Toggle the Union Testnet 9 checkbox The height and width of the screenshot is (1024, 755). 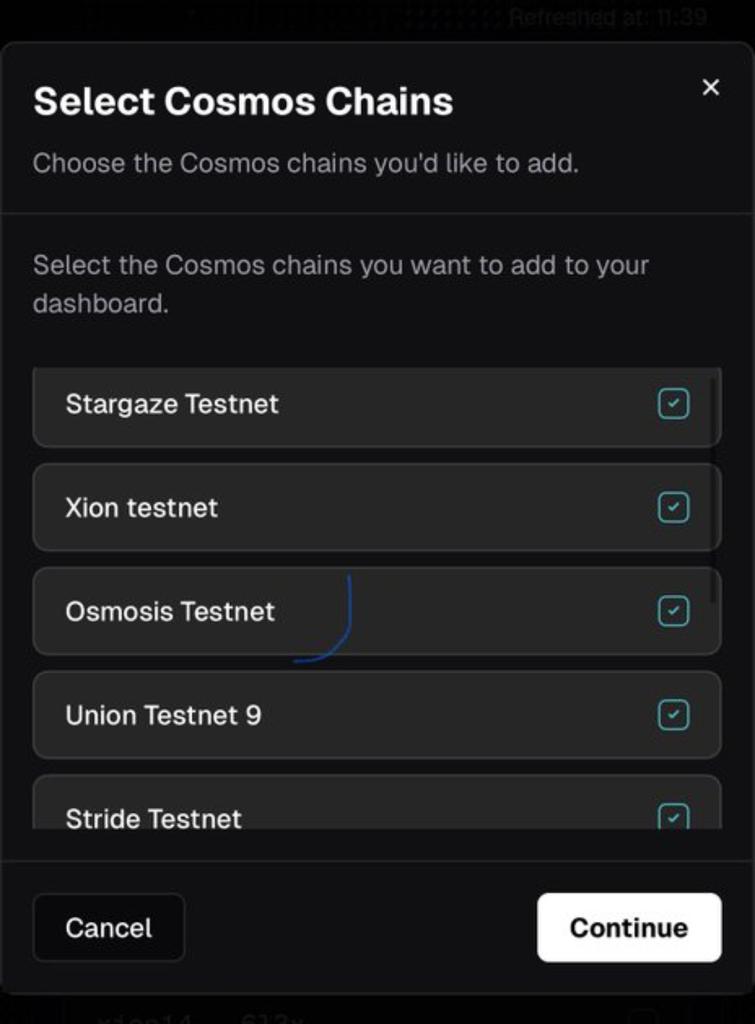[673, 714]
